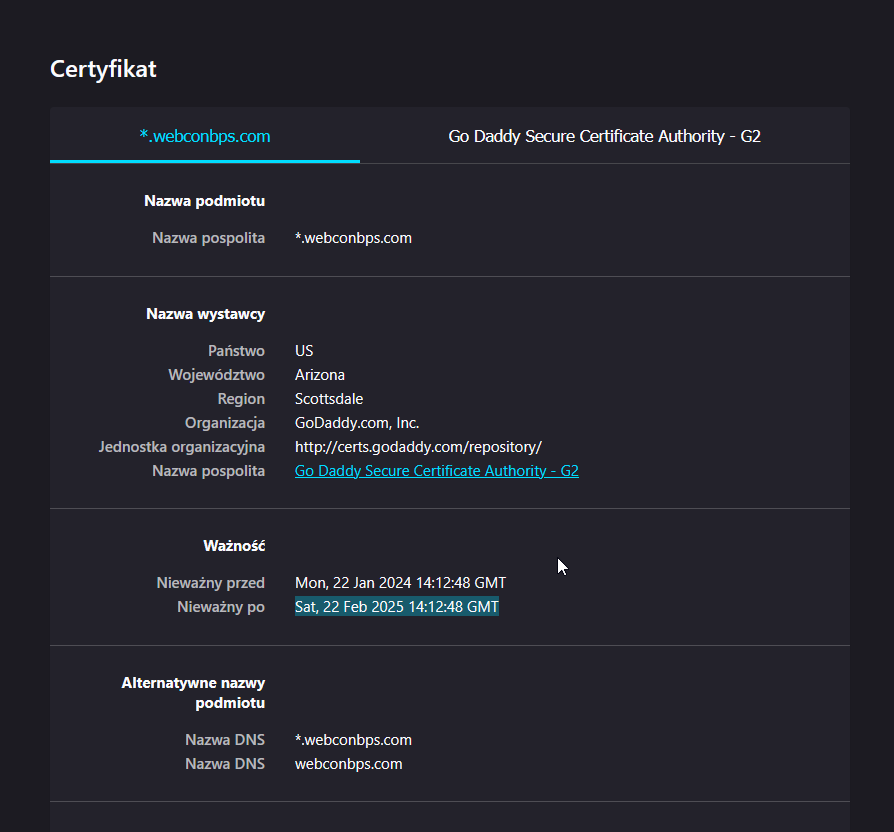894x832 pixels.
Task: Click the subject common name value *.webconbps.com
Action: pos(353,238)
